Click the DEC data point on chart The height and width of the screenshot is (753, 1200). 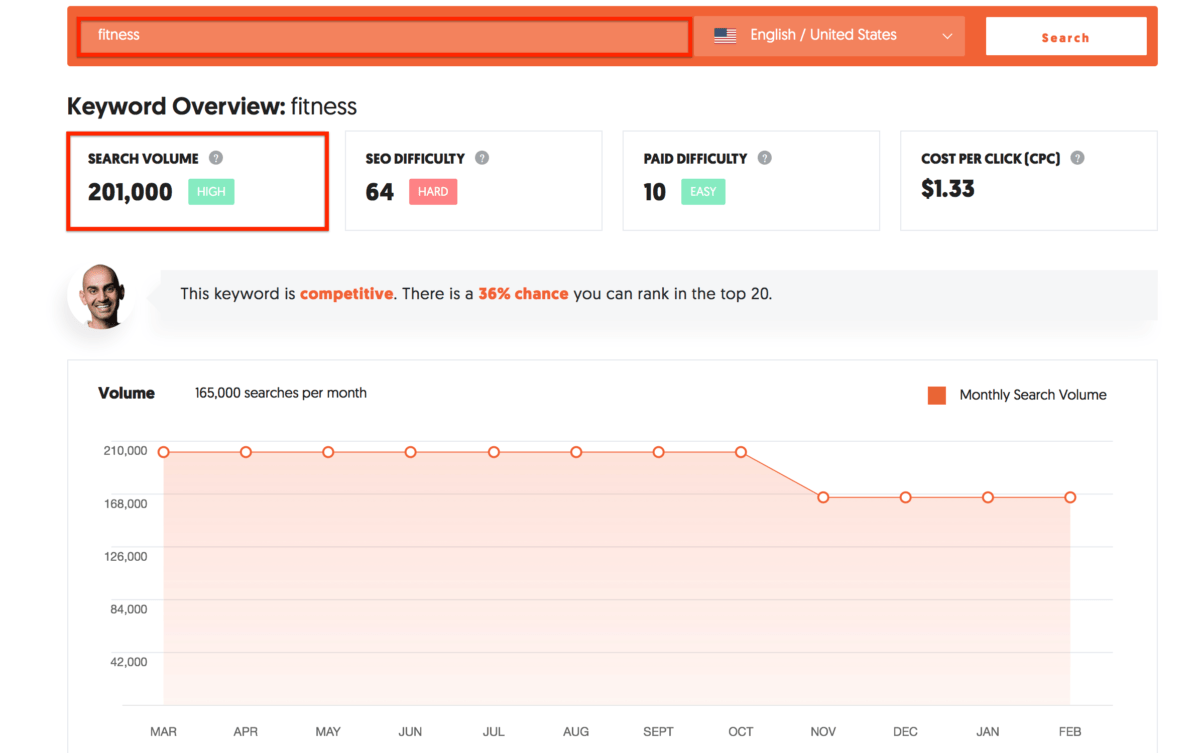tap(905, 497)
